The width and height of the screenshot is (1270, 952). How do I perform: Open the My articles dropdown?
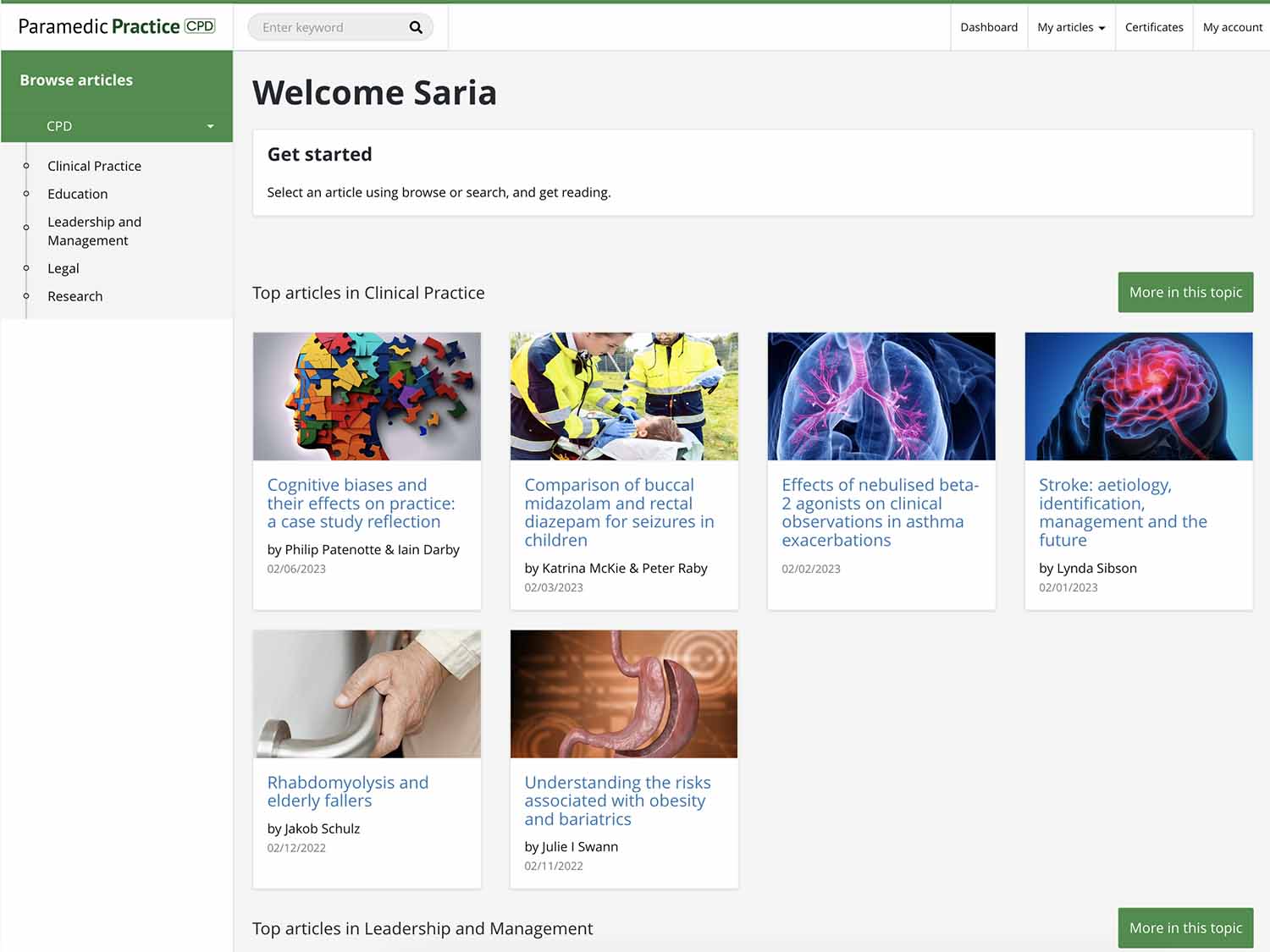coord(1070,26)
